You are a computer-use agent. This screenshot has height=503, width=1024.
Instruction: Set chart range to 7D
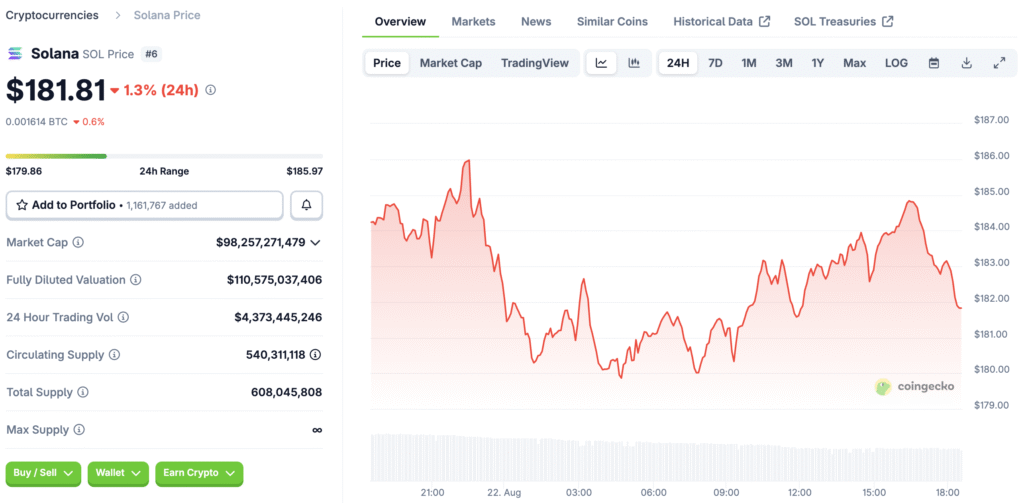pyautogui.click(x=716, y=63)
